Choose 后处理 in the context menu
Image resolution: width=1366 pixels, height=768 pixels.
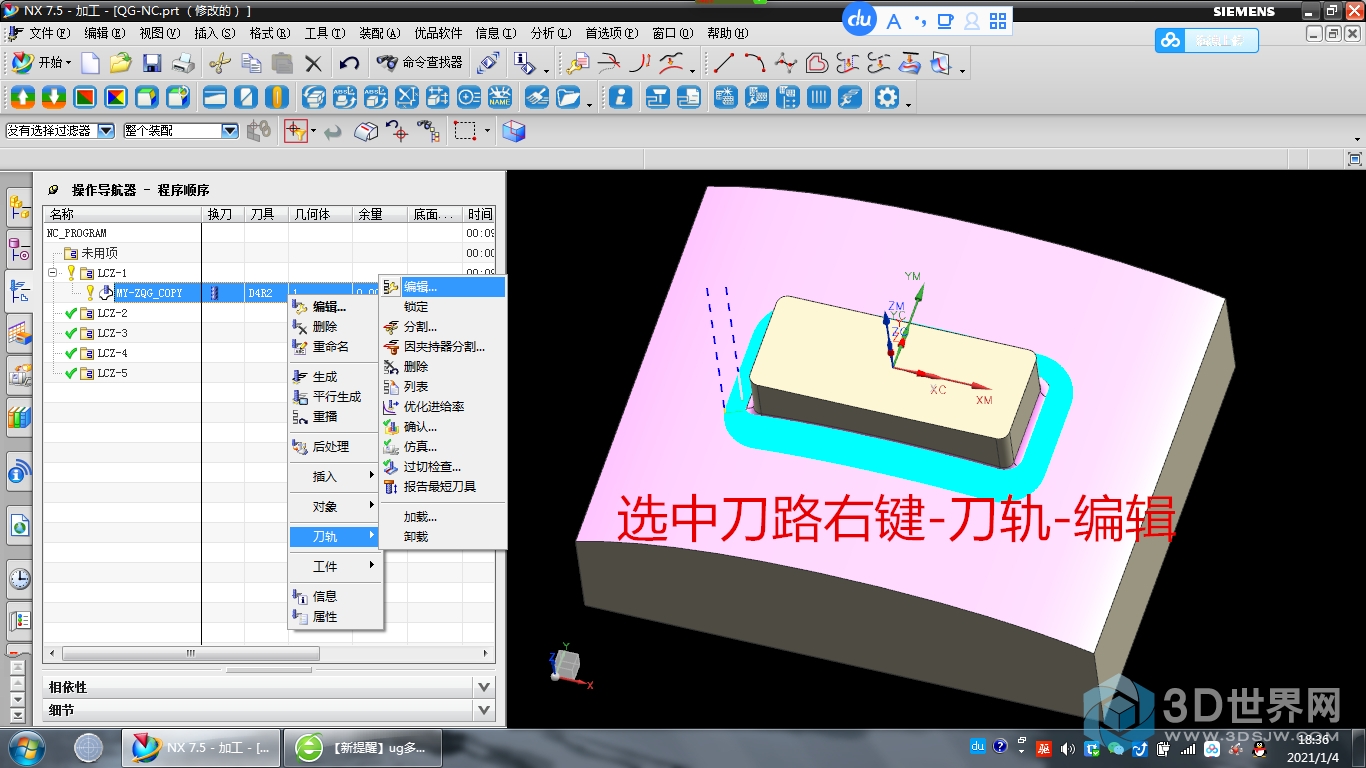click(335, 447)
